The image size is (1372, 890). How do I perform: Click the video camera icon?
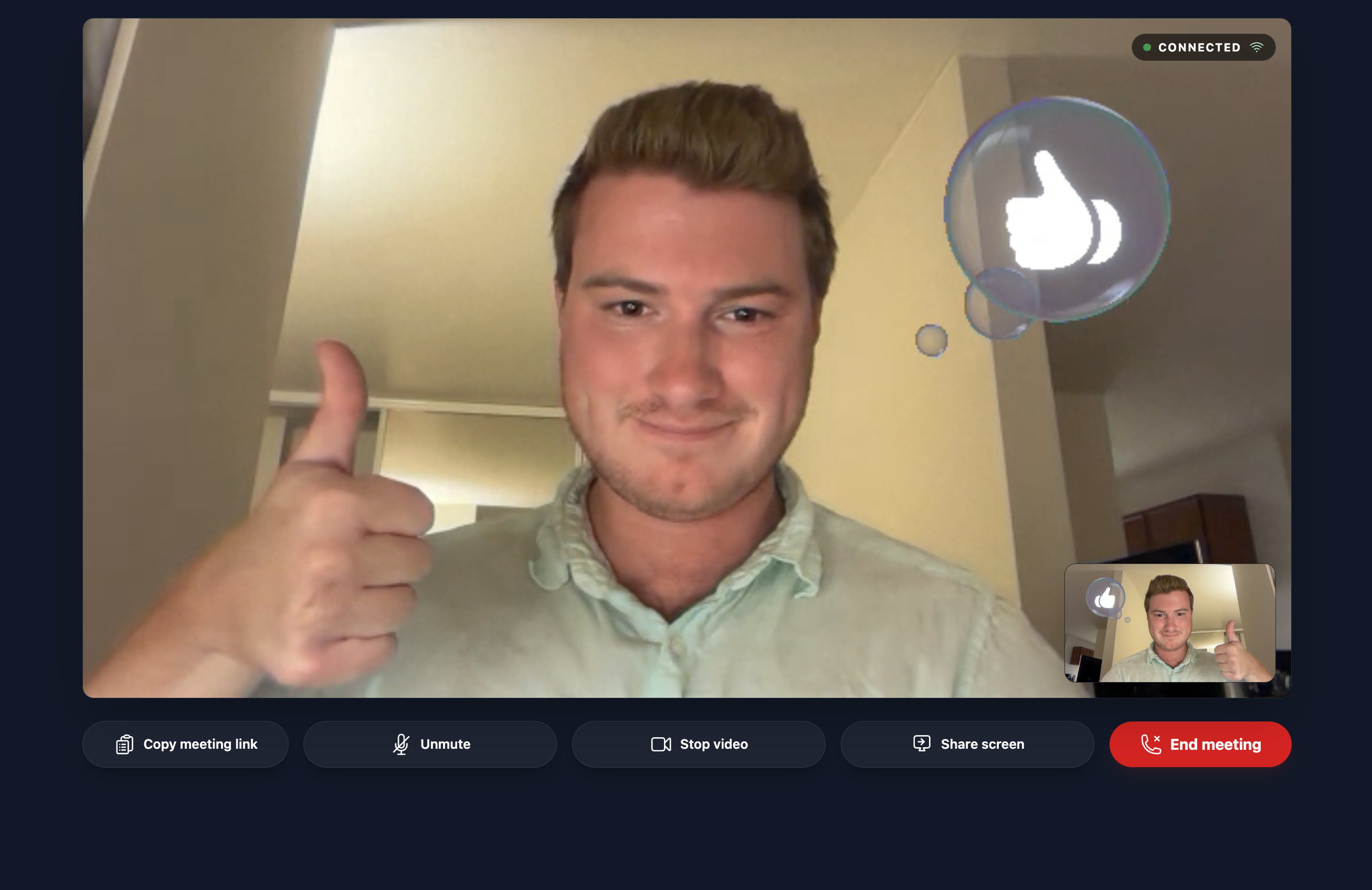[661, 744]
